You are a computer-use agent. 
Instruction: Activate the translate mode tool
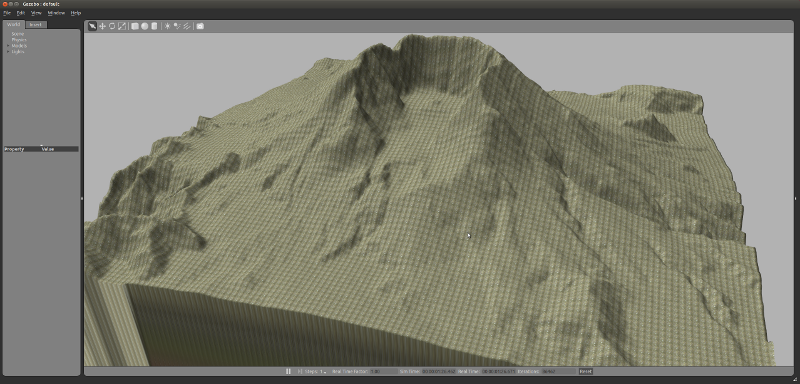click(102, 26)
